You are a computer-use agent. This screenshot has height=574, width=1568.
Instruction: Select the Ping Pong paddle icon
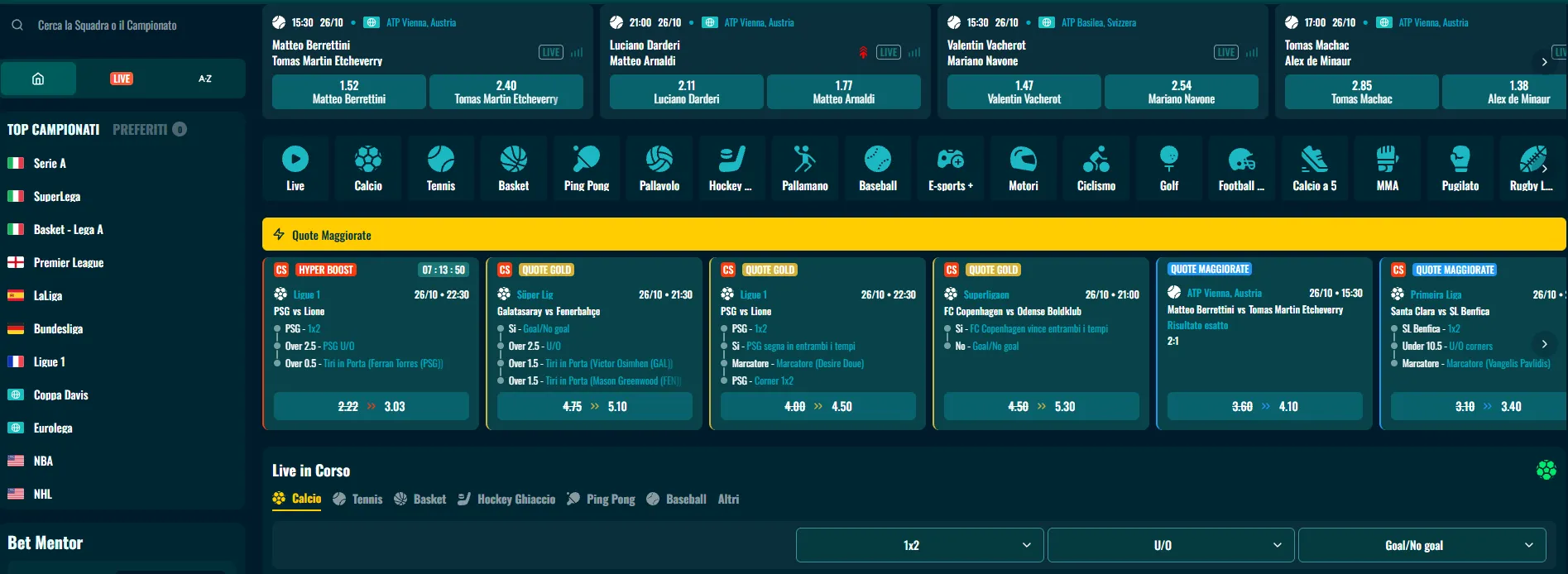pos(587,159)
